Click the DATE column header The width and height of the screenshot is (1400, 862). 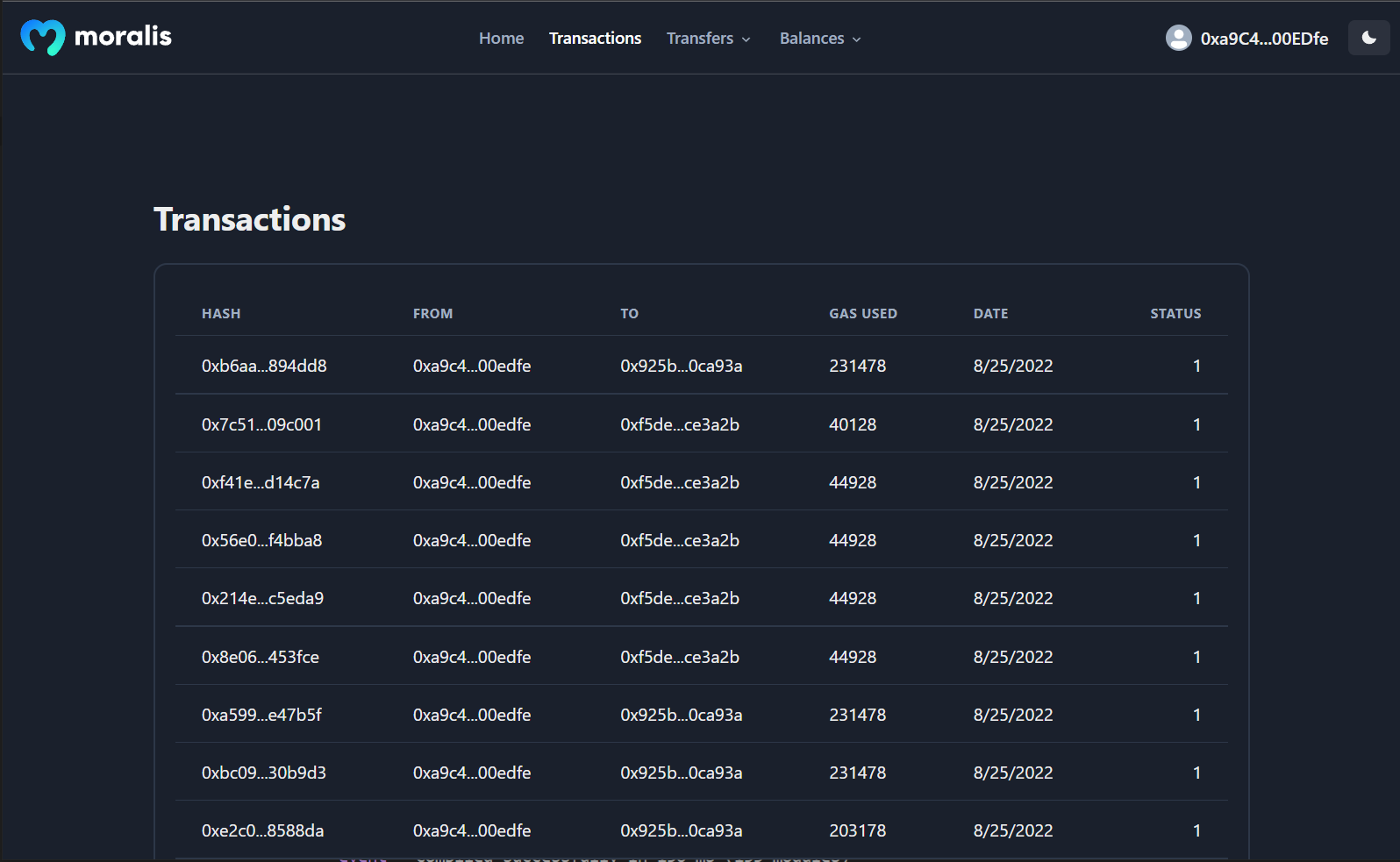(x=990, y=314)
